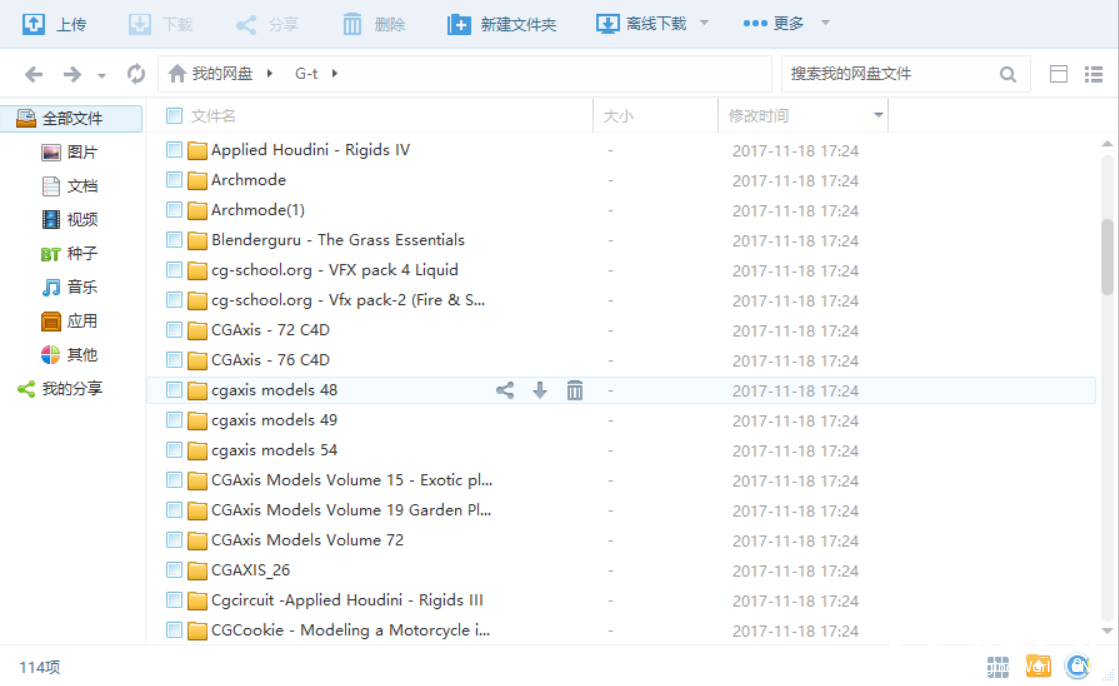The image size is (1119, 686).
Task: Go forward with the right arrow
Action: click(x=72, y=74)
